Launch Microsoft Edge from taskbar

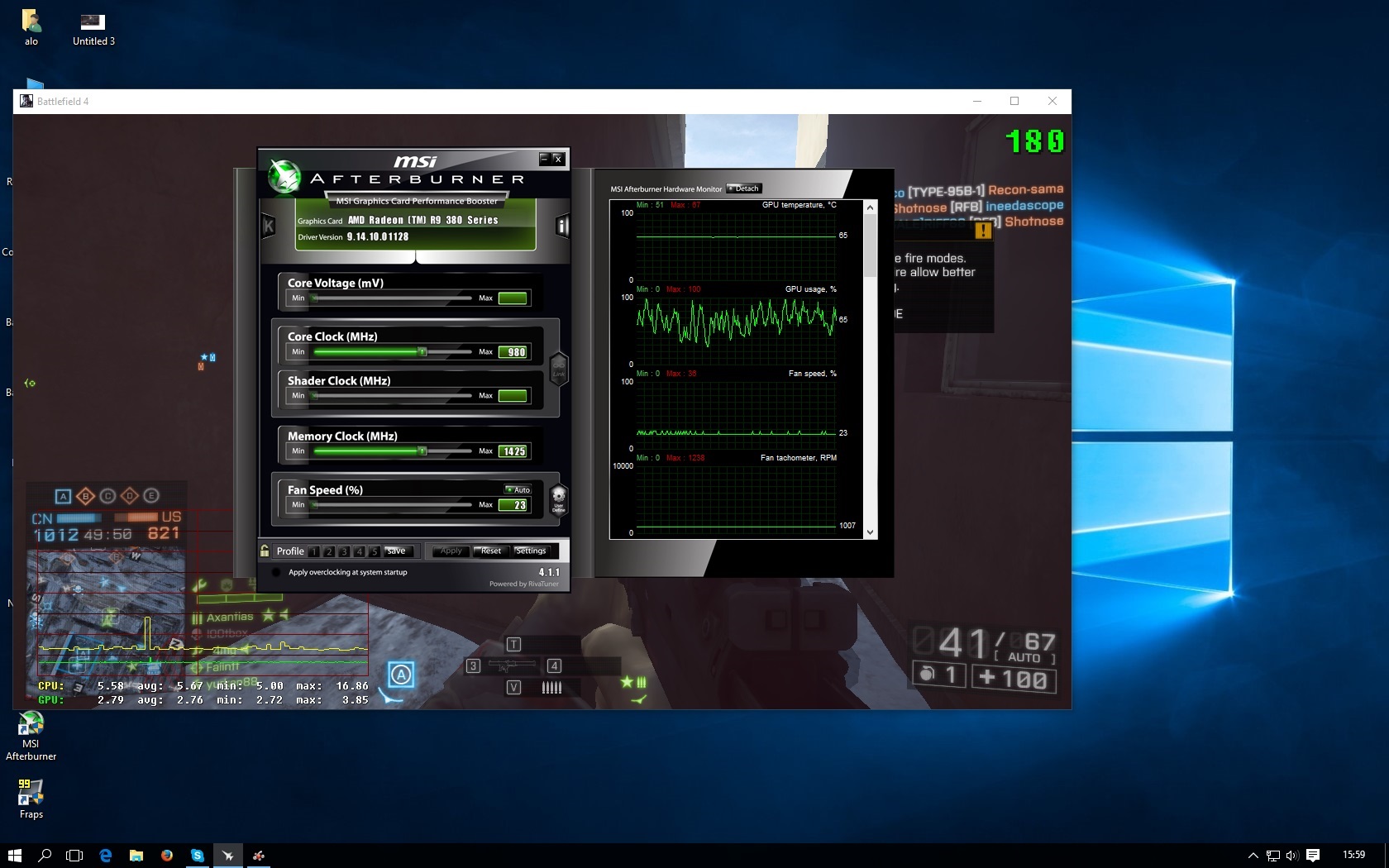(105, 856)
